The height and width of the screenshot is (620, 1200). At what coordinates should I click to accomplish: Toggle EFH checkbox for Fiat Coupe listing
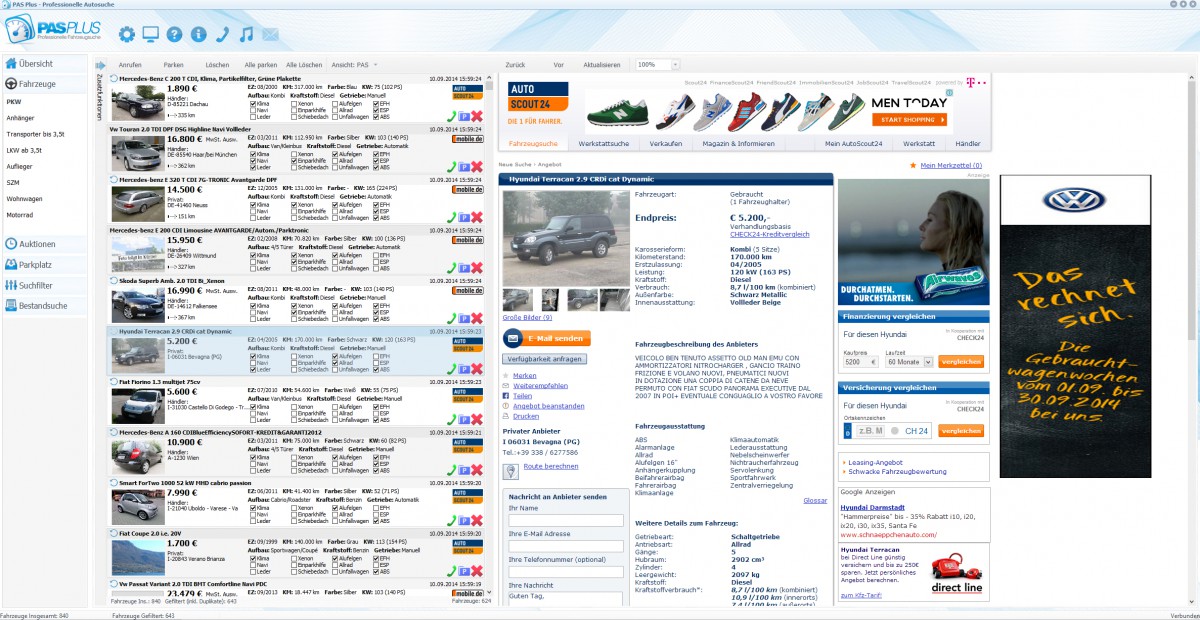pos(376,558)
